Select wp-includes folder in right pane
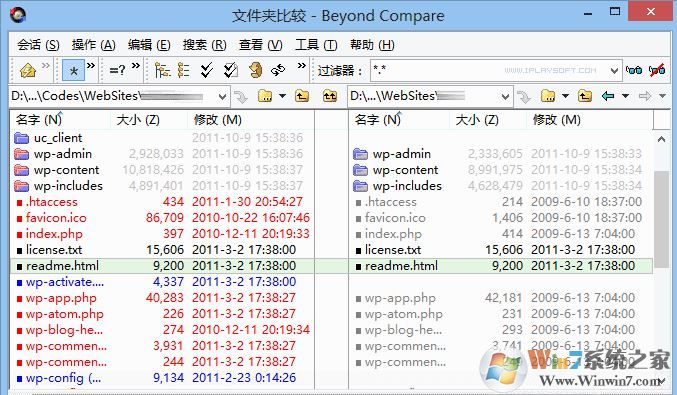Image resolution: width=677 pixels, height=395 pixels. [407, 186]
